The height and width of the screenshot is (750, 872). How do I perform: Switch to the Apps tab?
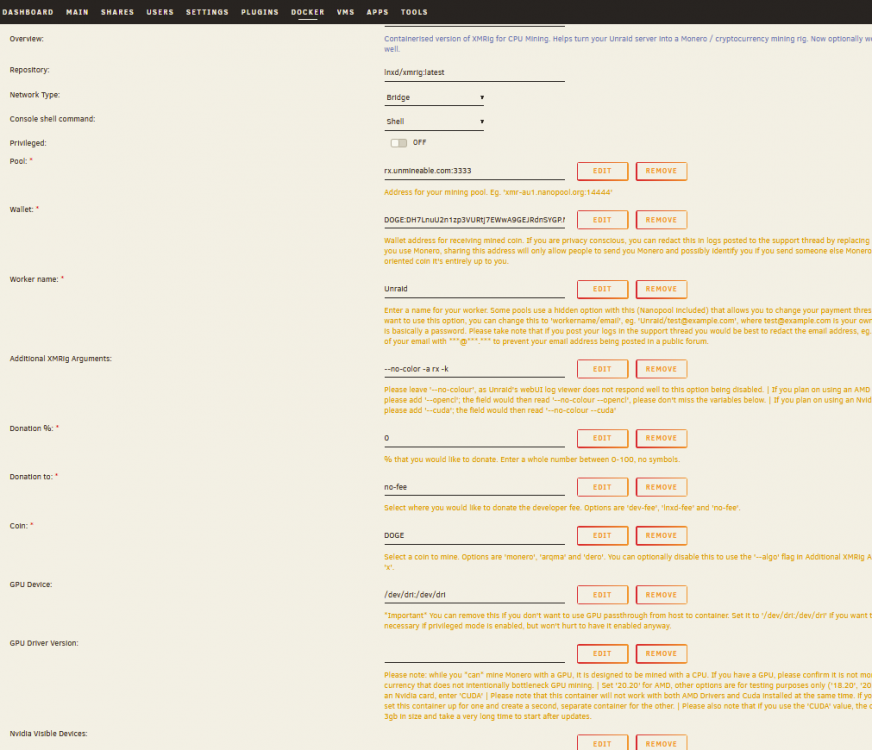coord(378,12)
